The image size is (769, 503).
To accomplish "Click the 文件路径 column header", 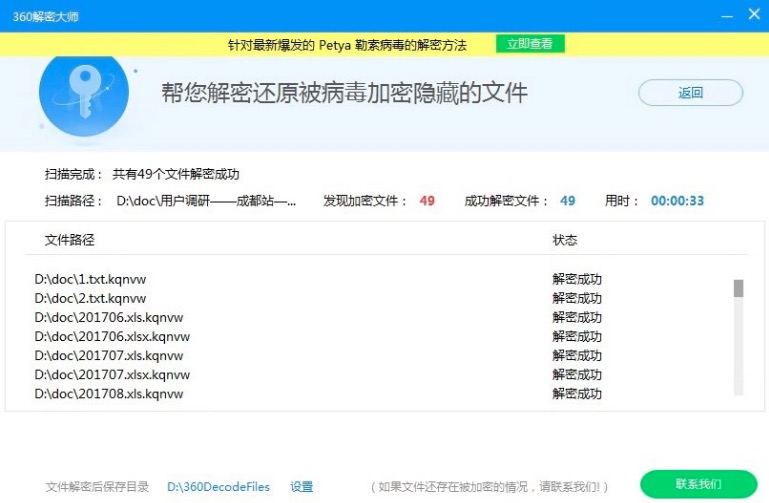I will click(70, 240).
